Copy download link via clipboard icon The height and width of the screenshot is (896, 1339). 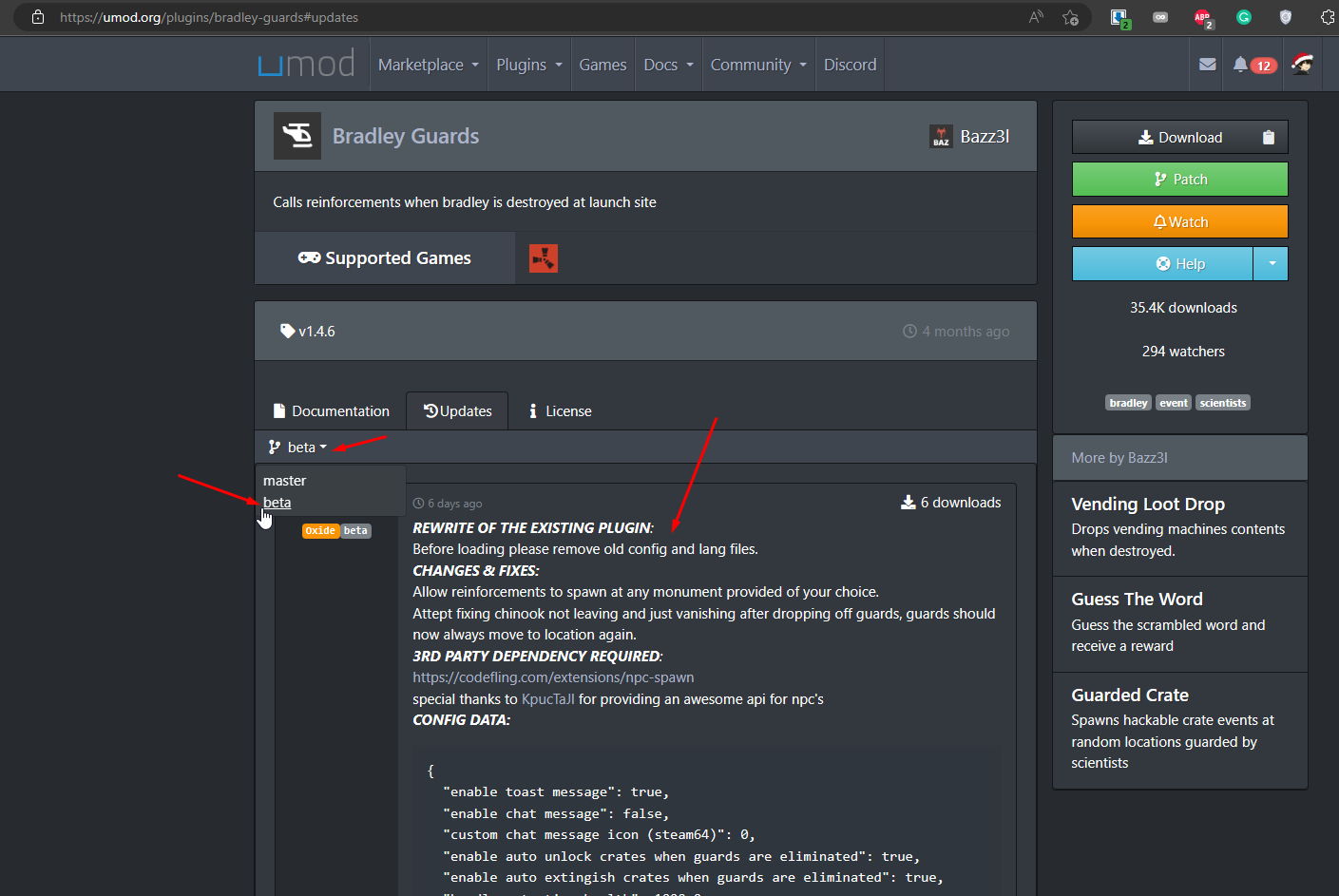click(1268, 137)
